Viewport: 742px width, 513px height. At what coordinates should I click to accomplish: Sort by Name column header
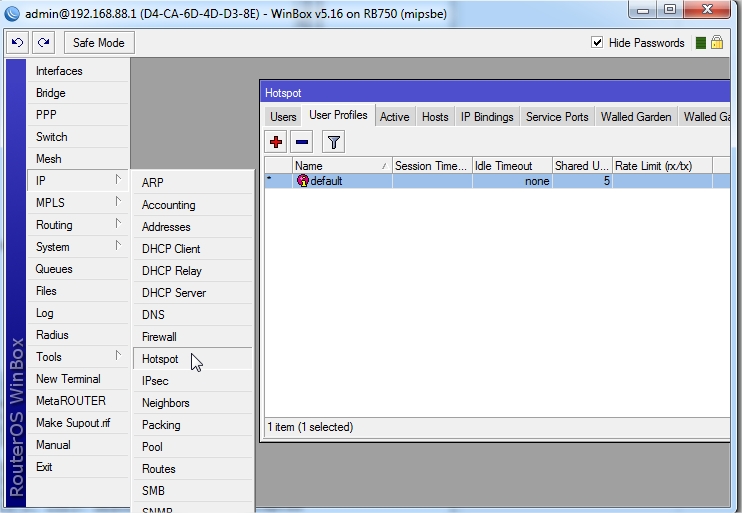click(x=342, y=166)
